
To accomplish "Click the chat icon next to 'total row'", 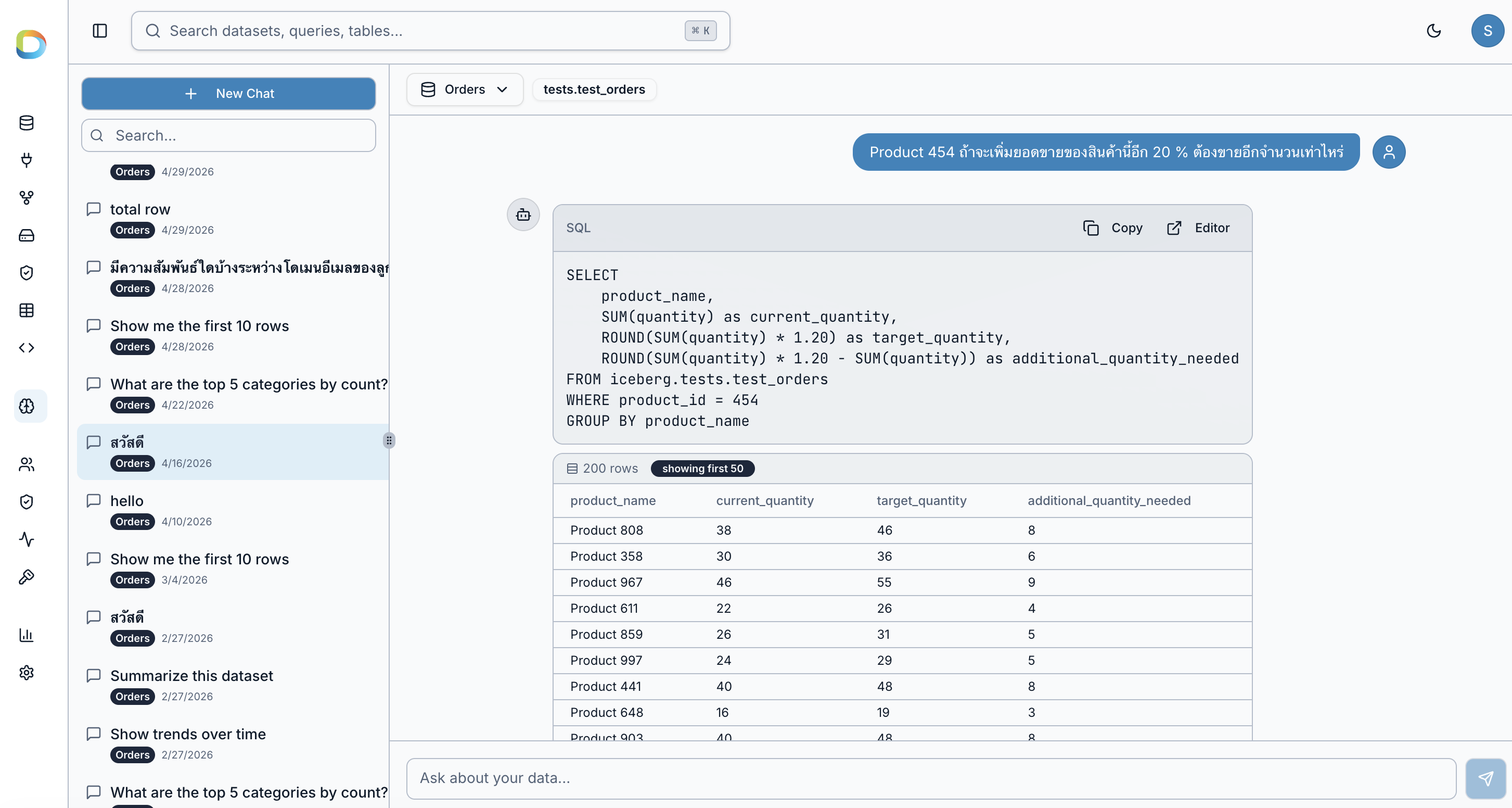I will [x=94, y=209].
